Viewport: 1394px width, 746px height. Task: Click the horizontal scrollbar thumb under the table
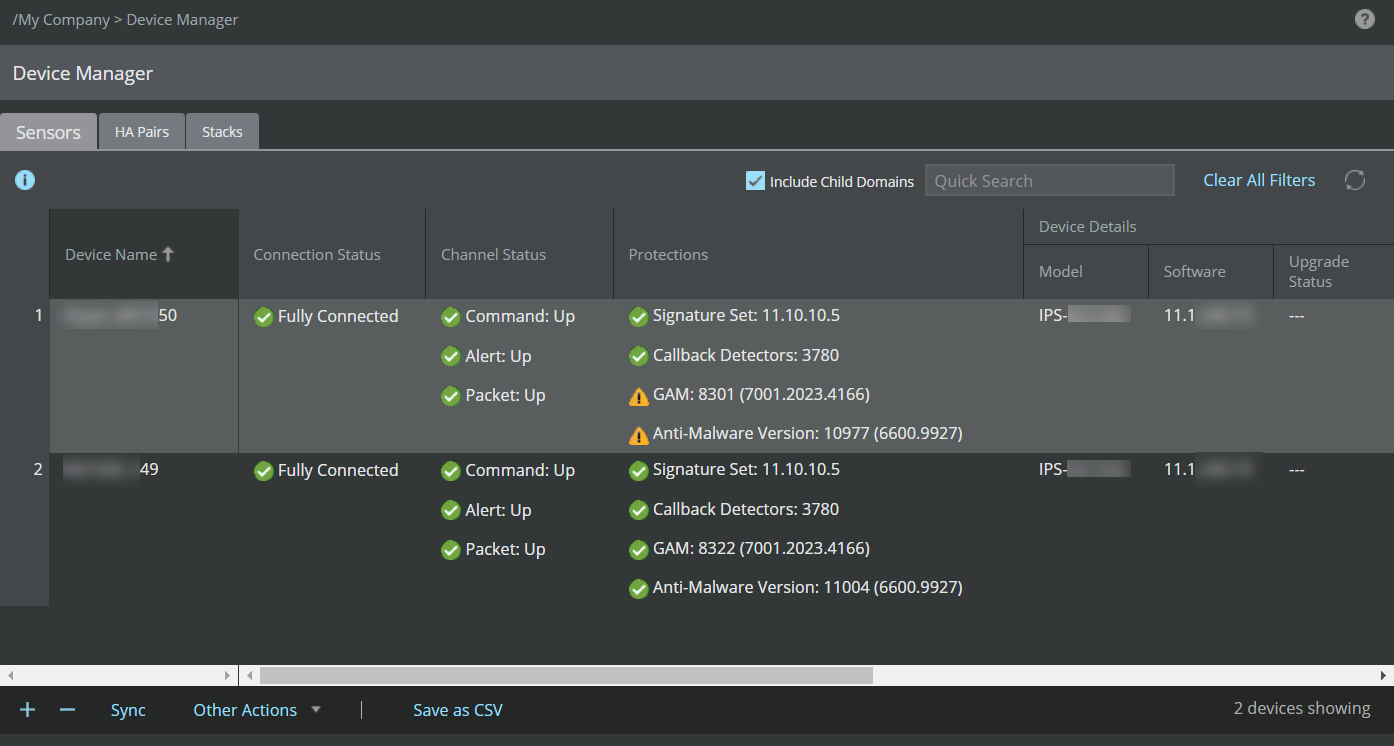pyautogui.click(x=566, y=675)
